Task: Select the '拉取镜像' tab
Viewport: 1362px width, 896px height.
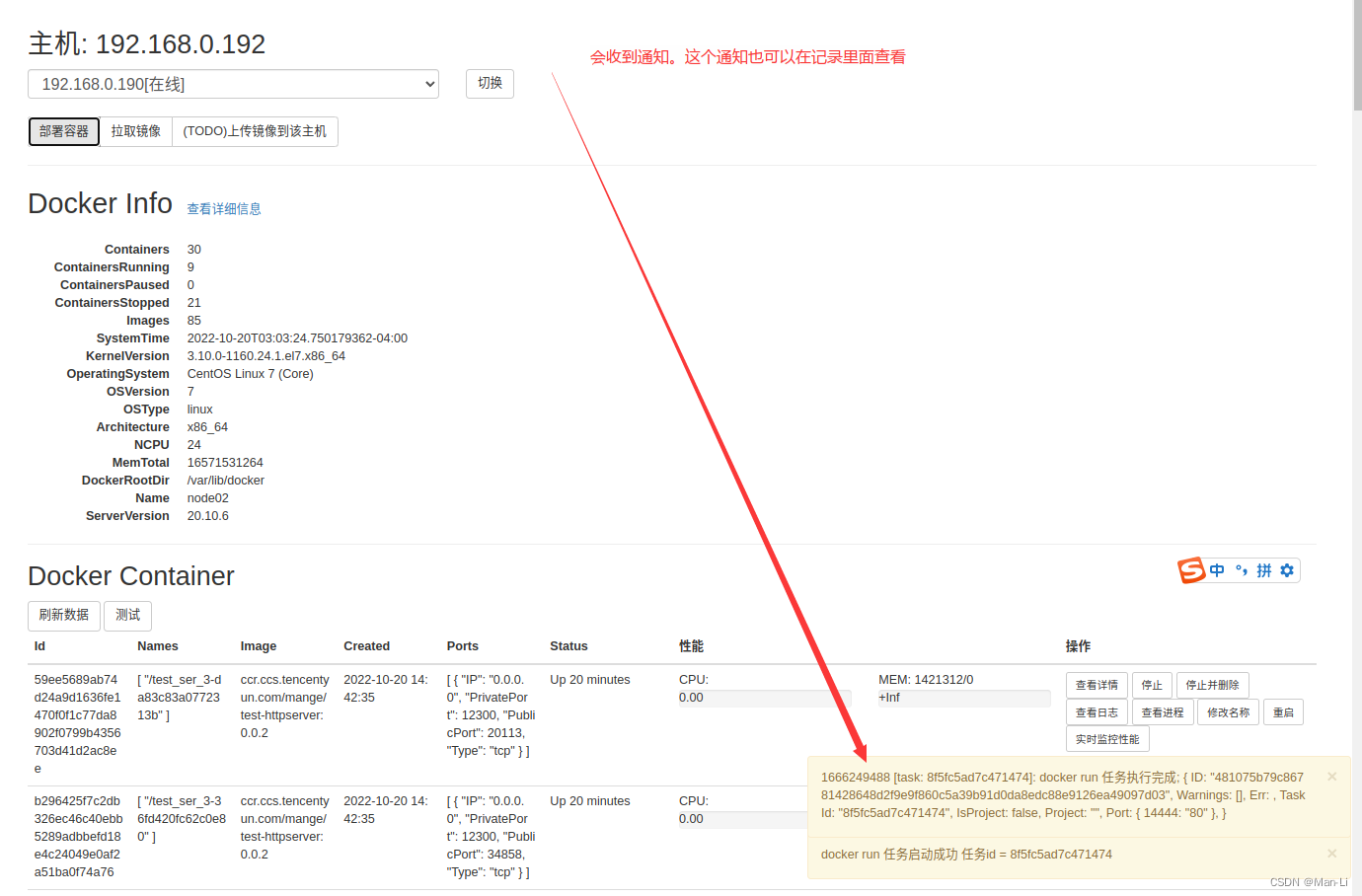Action: 136,131
